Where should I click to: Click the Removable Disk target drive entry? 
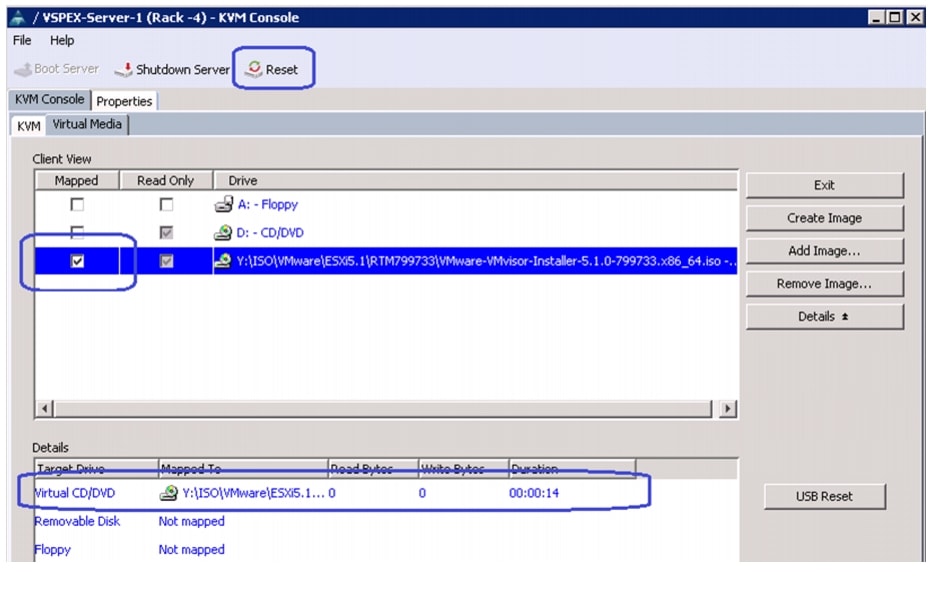click(x=77, y=521)
